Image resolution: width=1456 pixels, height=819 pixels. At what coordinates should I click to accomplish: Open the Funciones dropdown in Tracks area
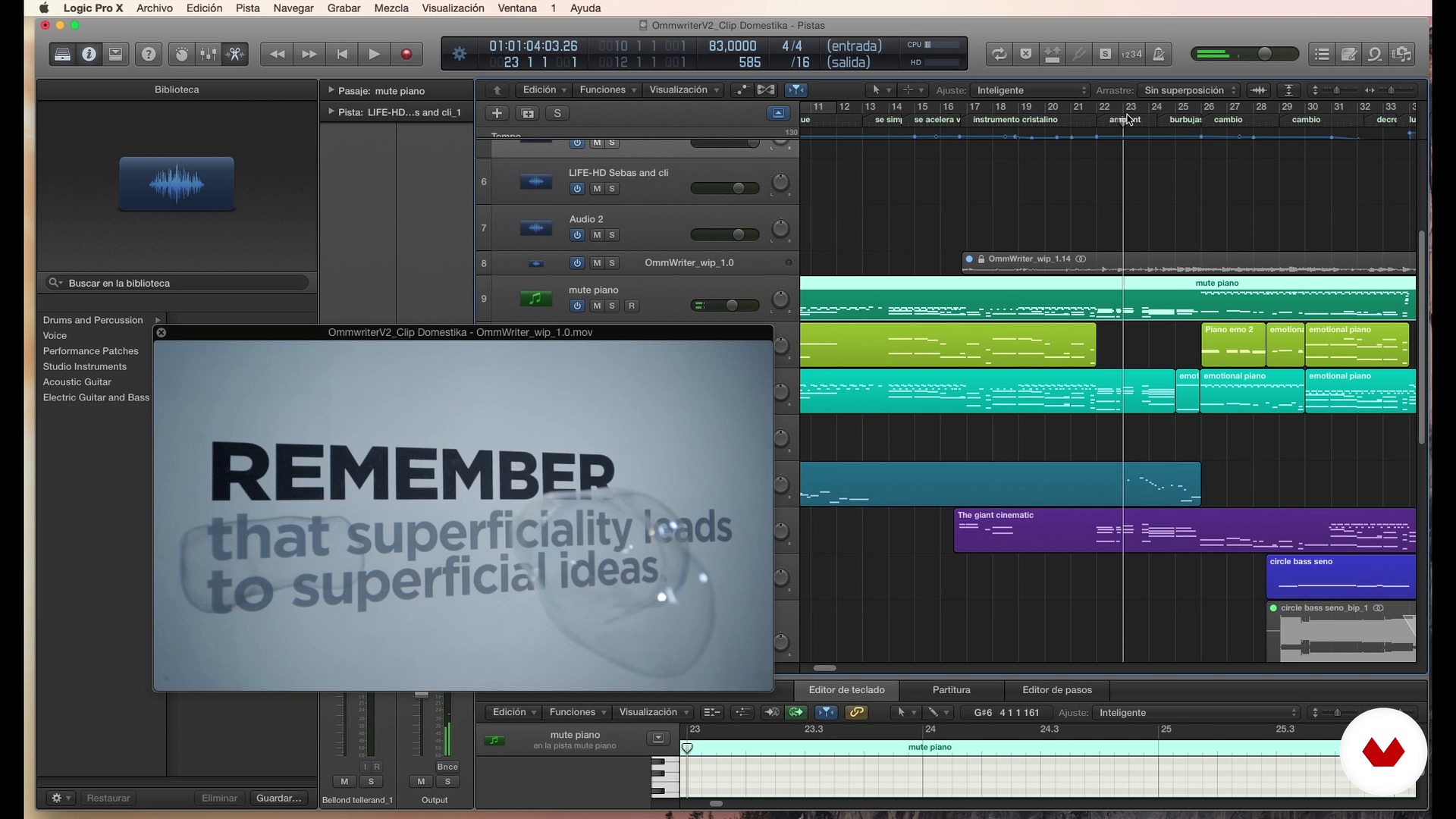coord(607,90)
